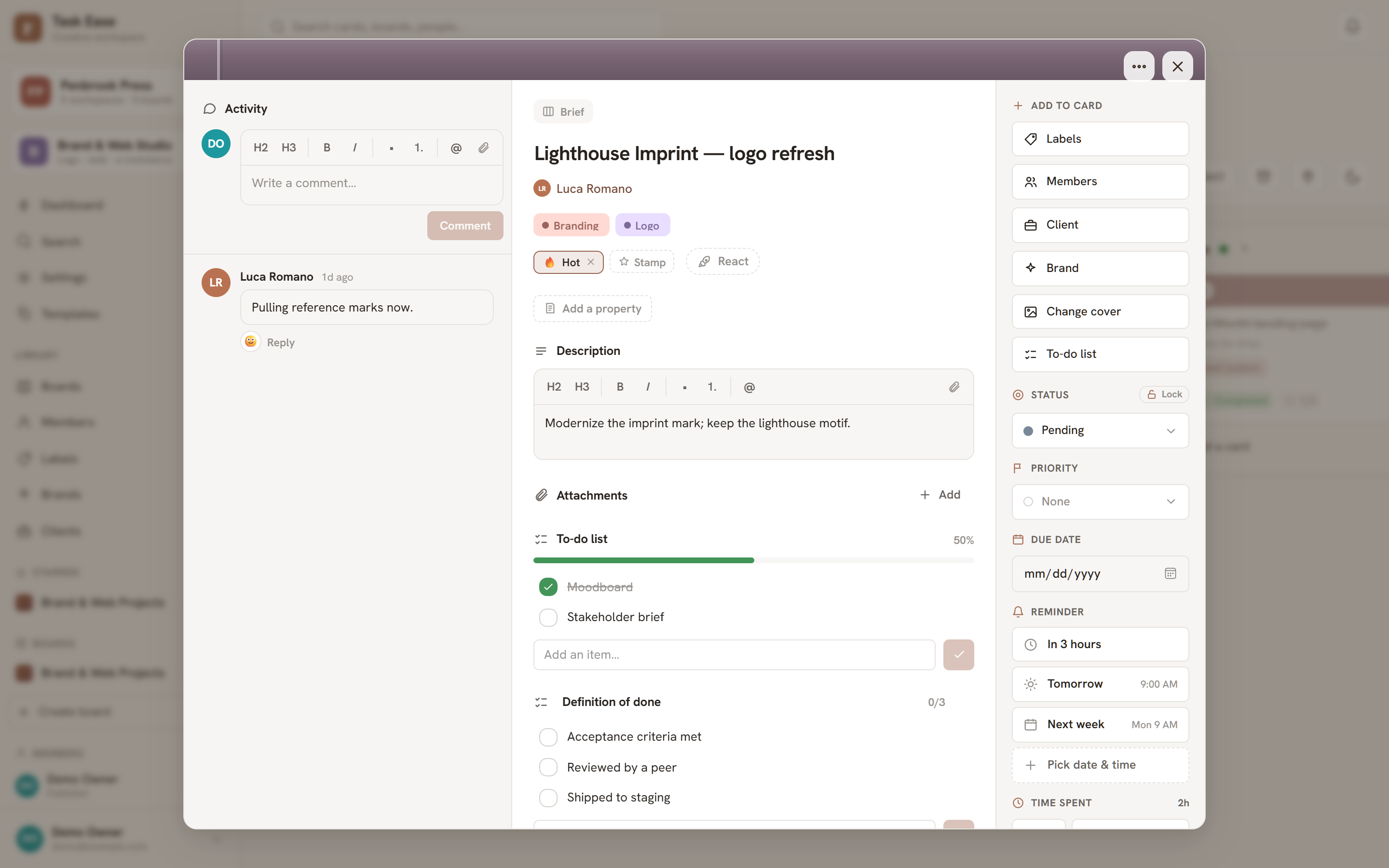1389x868 pixels.
Task: Insert a mention in the comment editor
Action: (x=456, y=148)
